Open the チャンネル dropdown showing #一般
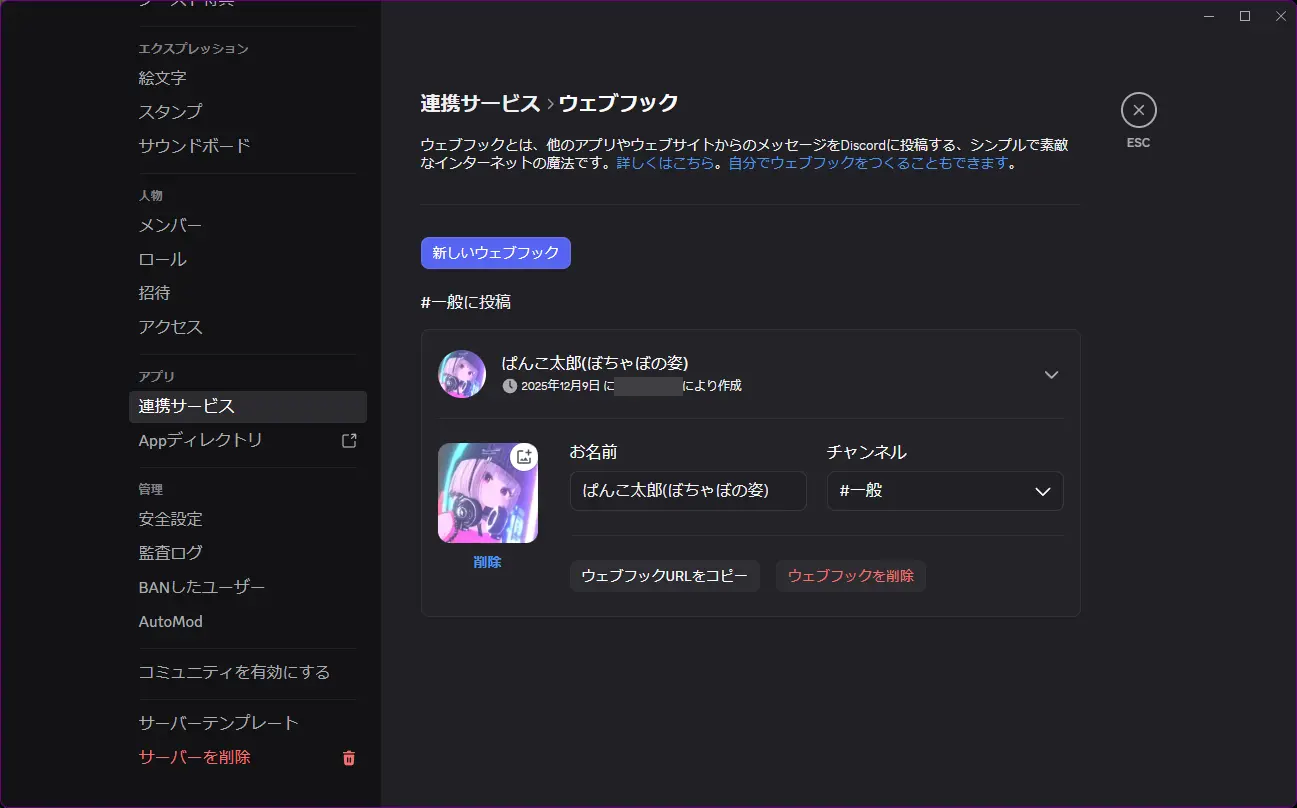1297x808 pixels. coord(944,491)
